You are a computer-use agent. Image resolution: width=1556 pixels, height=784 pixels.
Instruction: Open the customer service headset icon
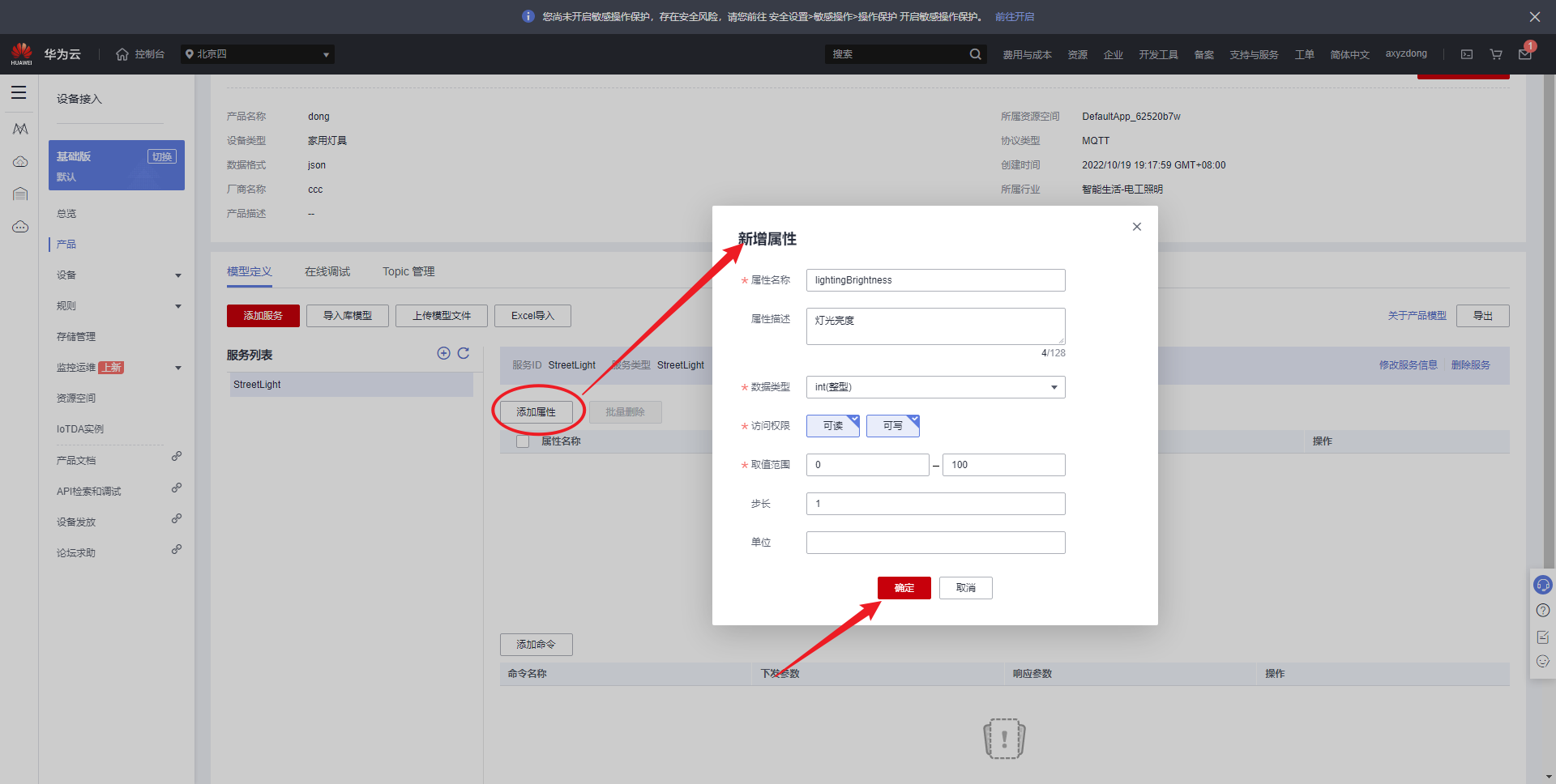tap(1543, 584)
